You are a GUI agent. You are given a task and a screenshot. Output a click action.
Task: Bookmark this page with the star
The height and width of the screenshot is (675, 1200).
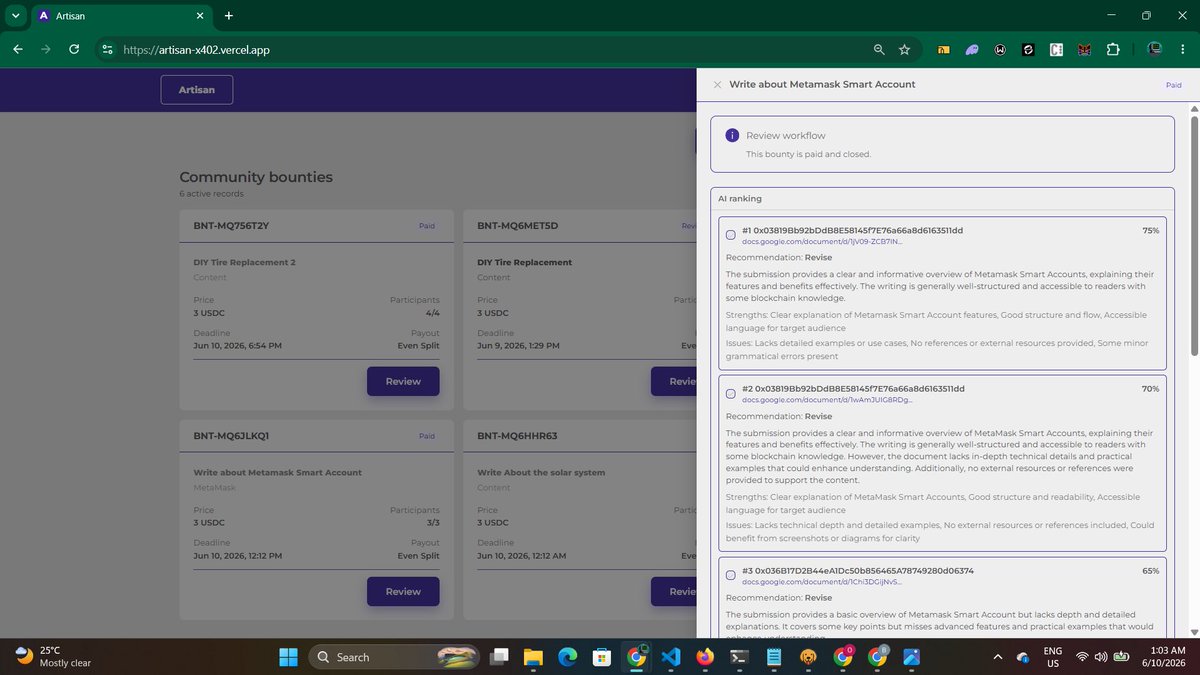pyautogui.click(x=905, y=49)
